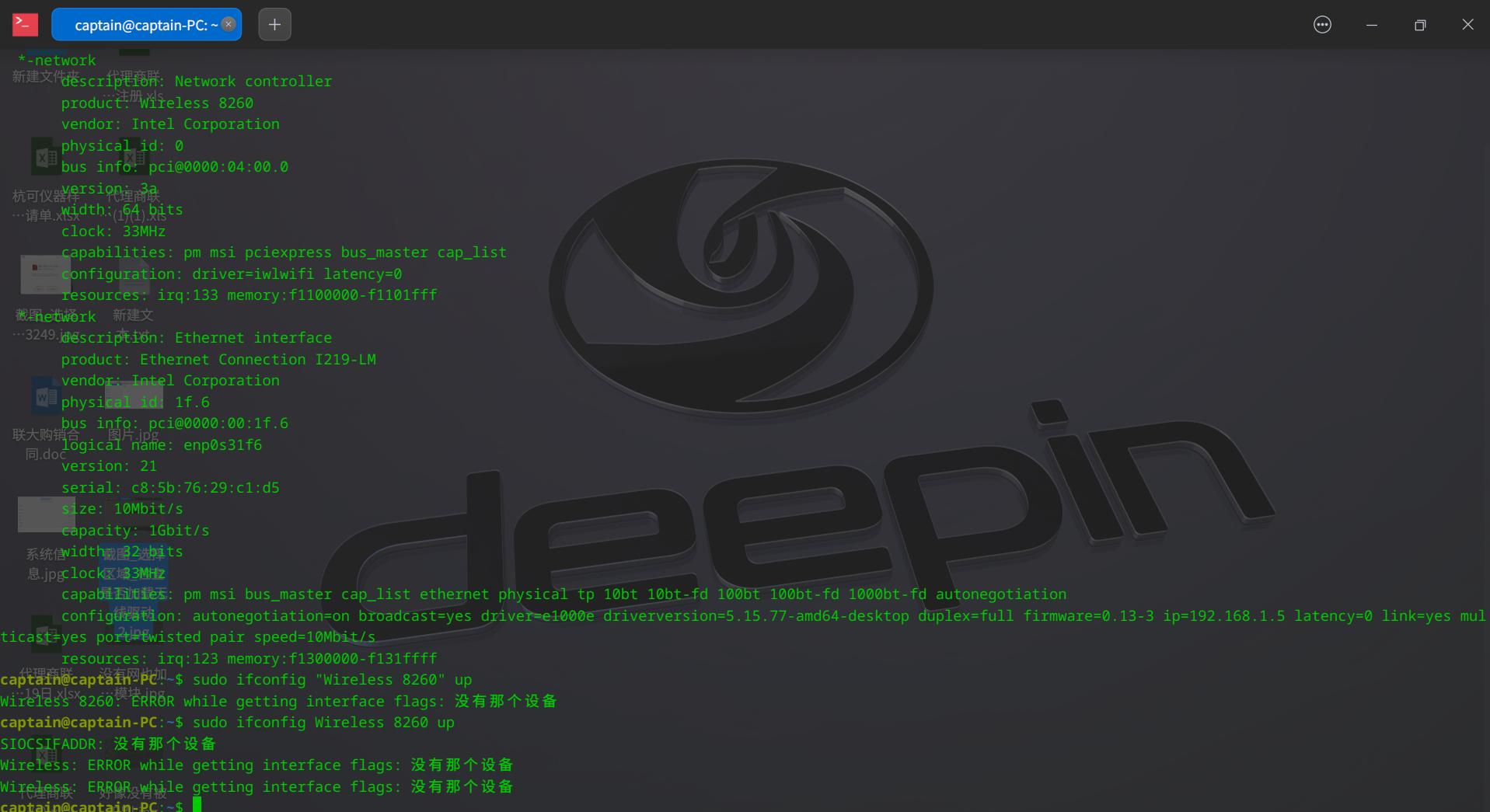Viewport: 1490px width, 812px height.
Task: Click 'product: Ethernet Connection I219-LM' text
Action: coord(218,360)
